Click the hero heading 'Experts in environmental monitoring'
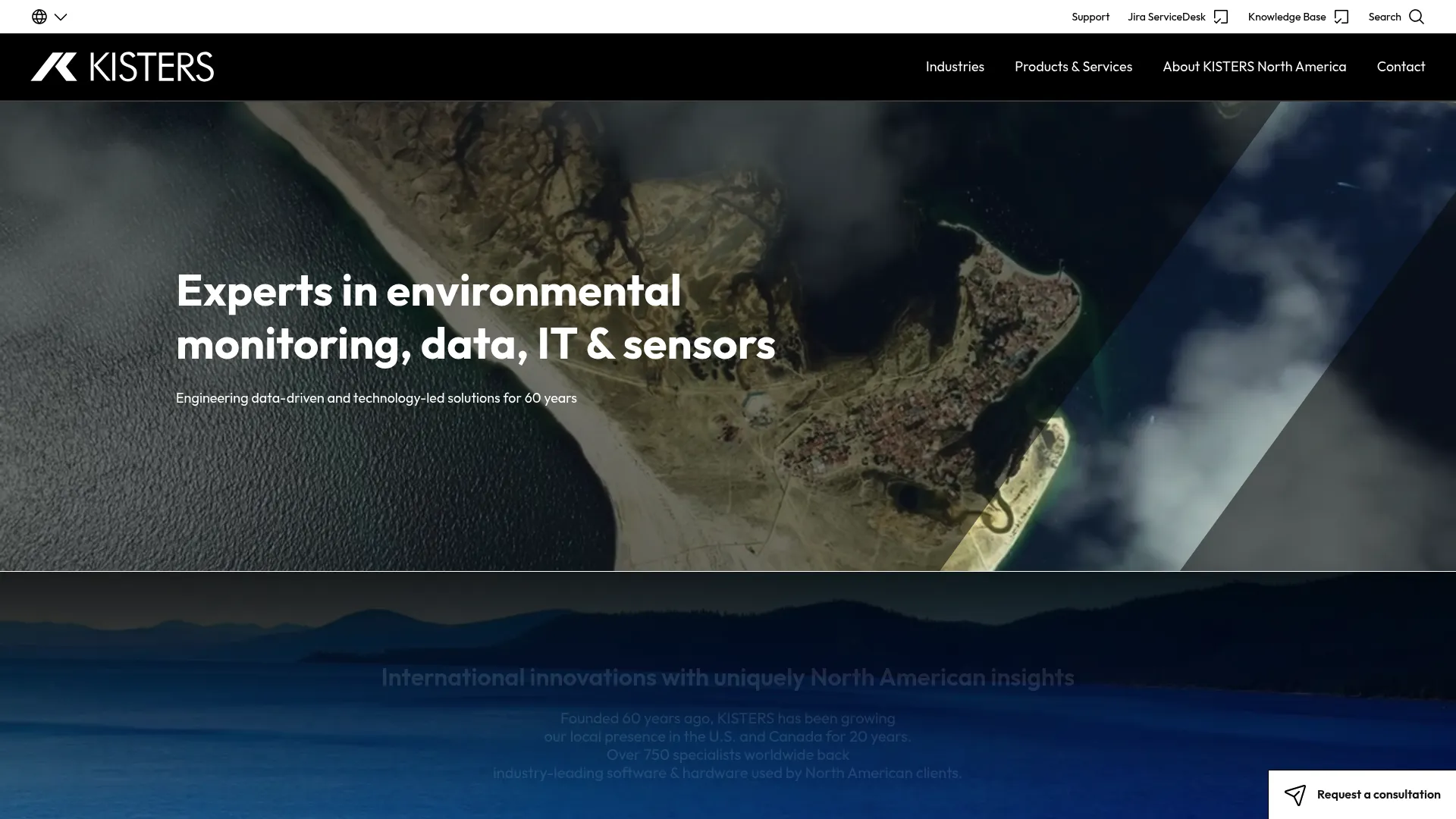Screen dimensions: 1456x819 point(475,317)
